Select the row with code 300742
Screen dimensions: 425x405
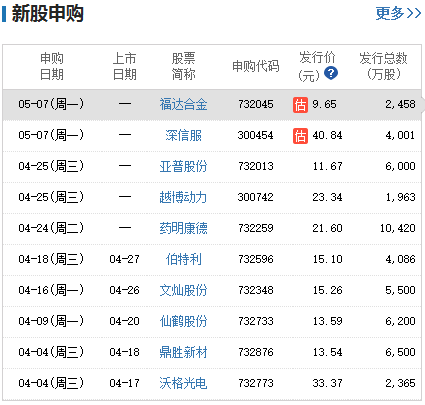(x=212, y=198)
